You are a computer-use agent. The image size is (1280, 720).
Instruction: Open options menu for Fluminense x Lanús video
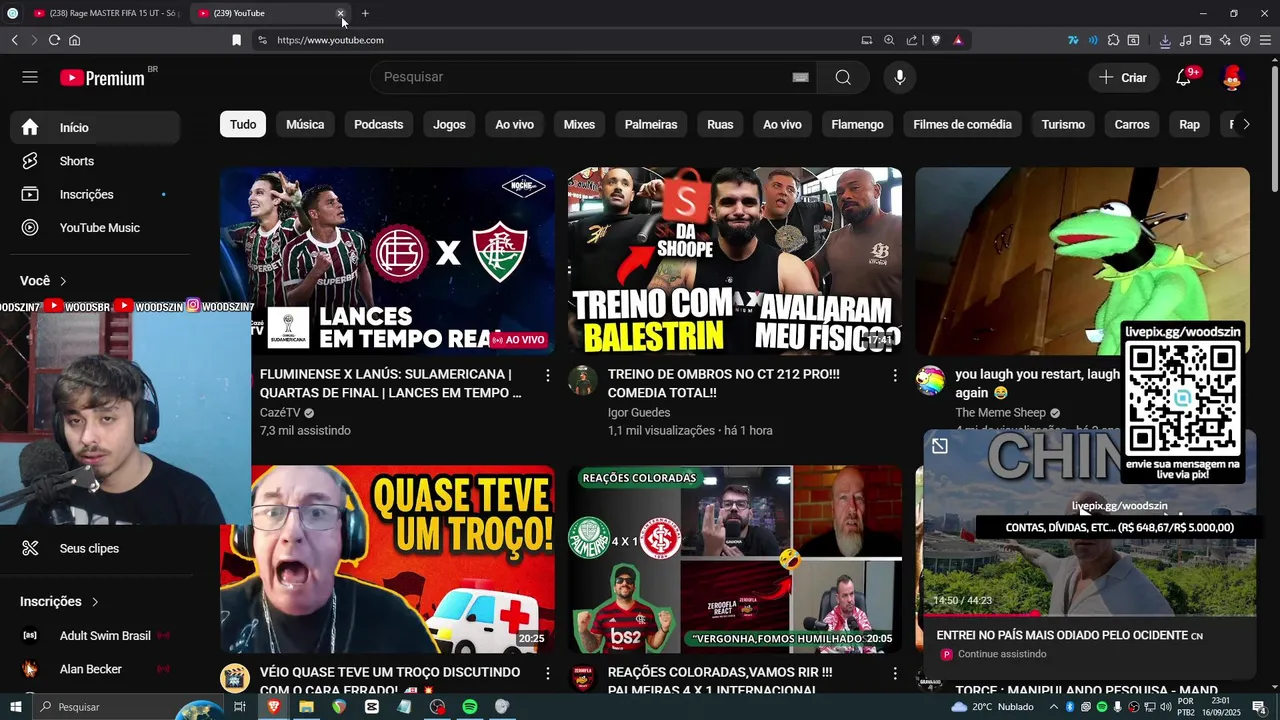click(547, 375)
